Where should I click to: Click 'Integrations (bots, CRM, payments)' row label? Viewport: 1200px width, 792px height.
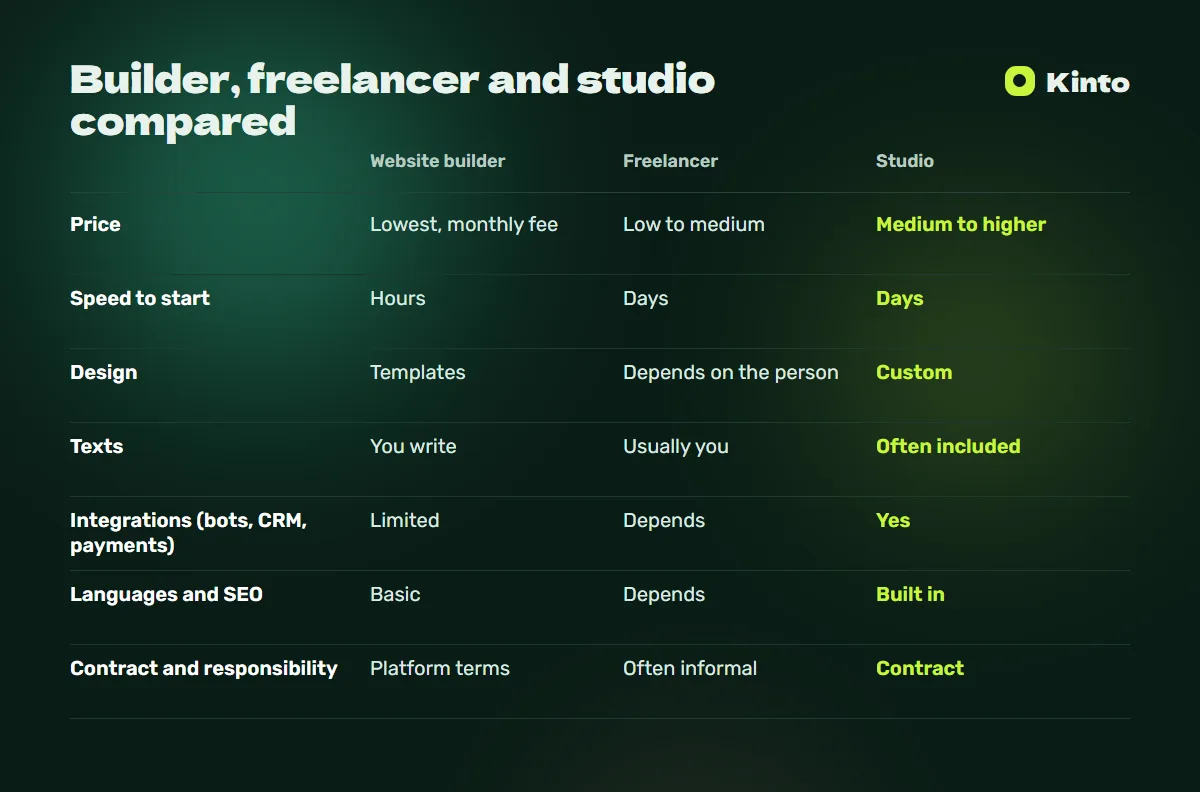(x=188, y=533)
